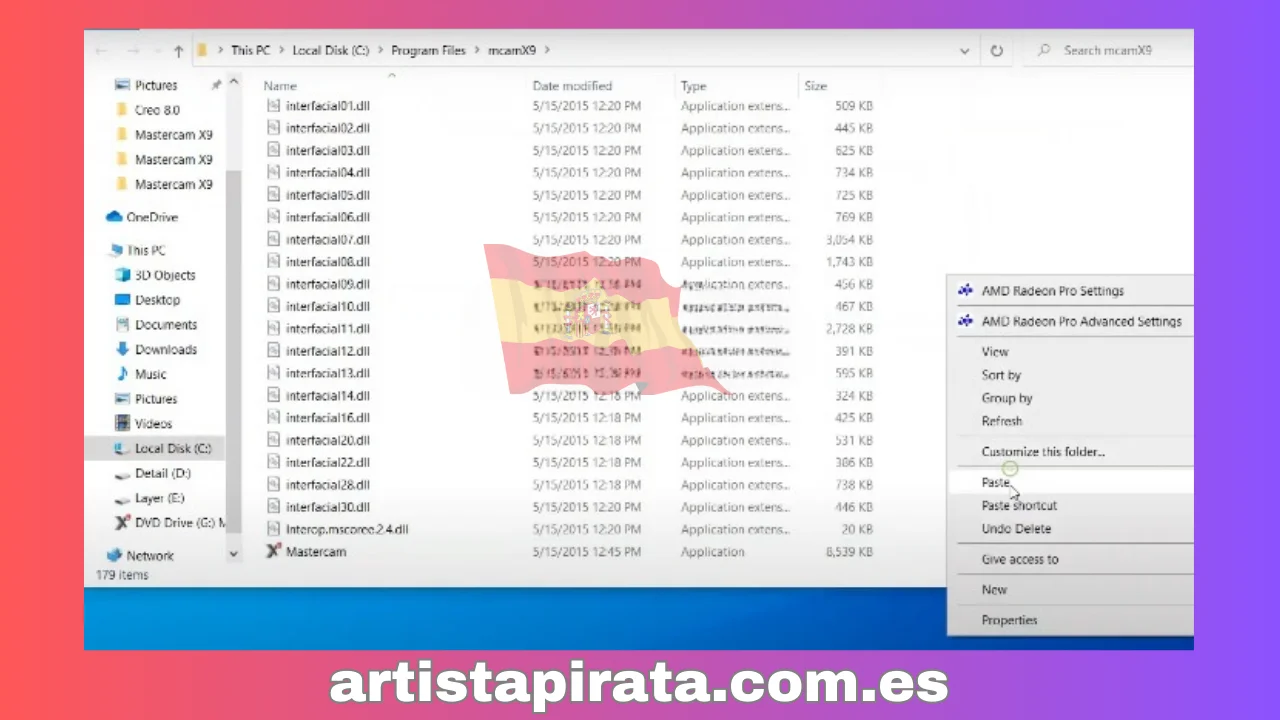Image resolution: width=1280 pixels, height=720 pixels.
Task: Select This PC in the navigation pane
Action: [136, 250]
